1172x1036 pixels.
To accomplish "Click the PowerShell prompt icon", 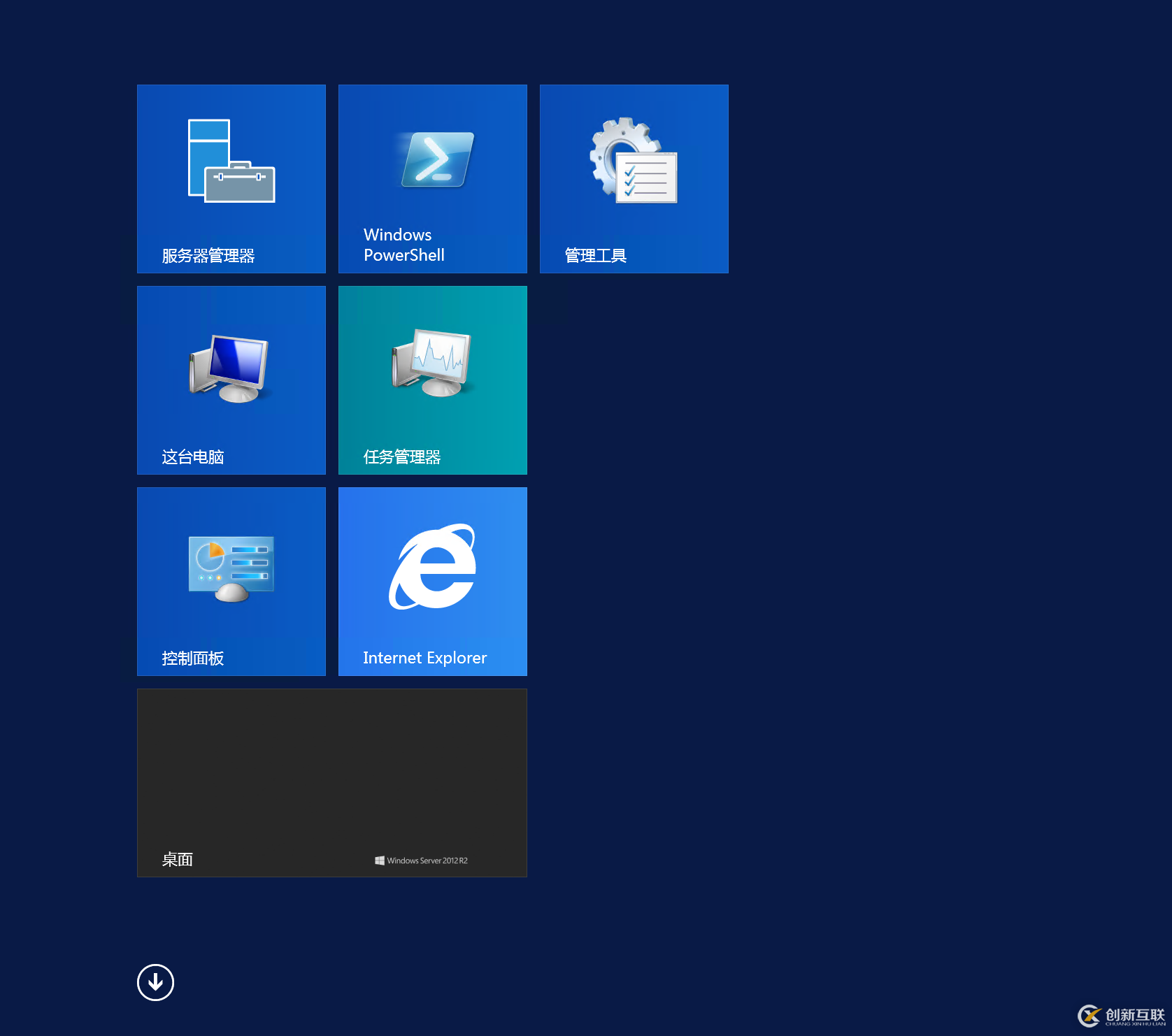I will point(437,159).
